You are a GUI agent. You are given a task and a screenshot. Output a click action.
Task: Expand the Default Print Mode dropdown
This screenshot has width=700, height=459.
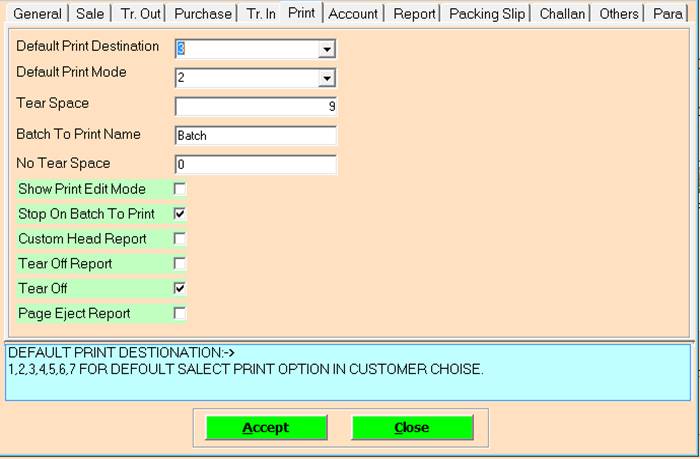pos(326,78)
